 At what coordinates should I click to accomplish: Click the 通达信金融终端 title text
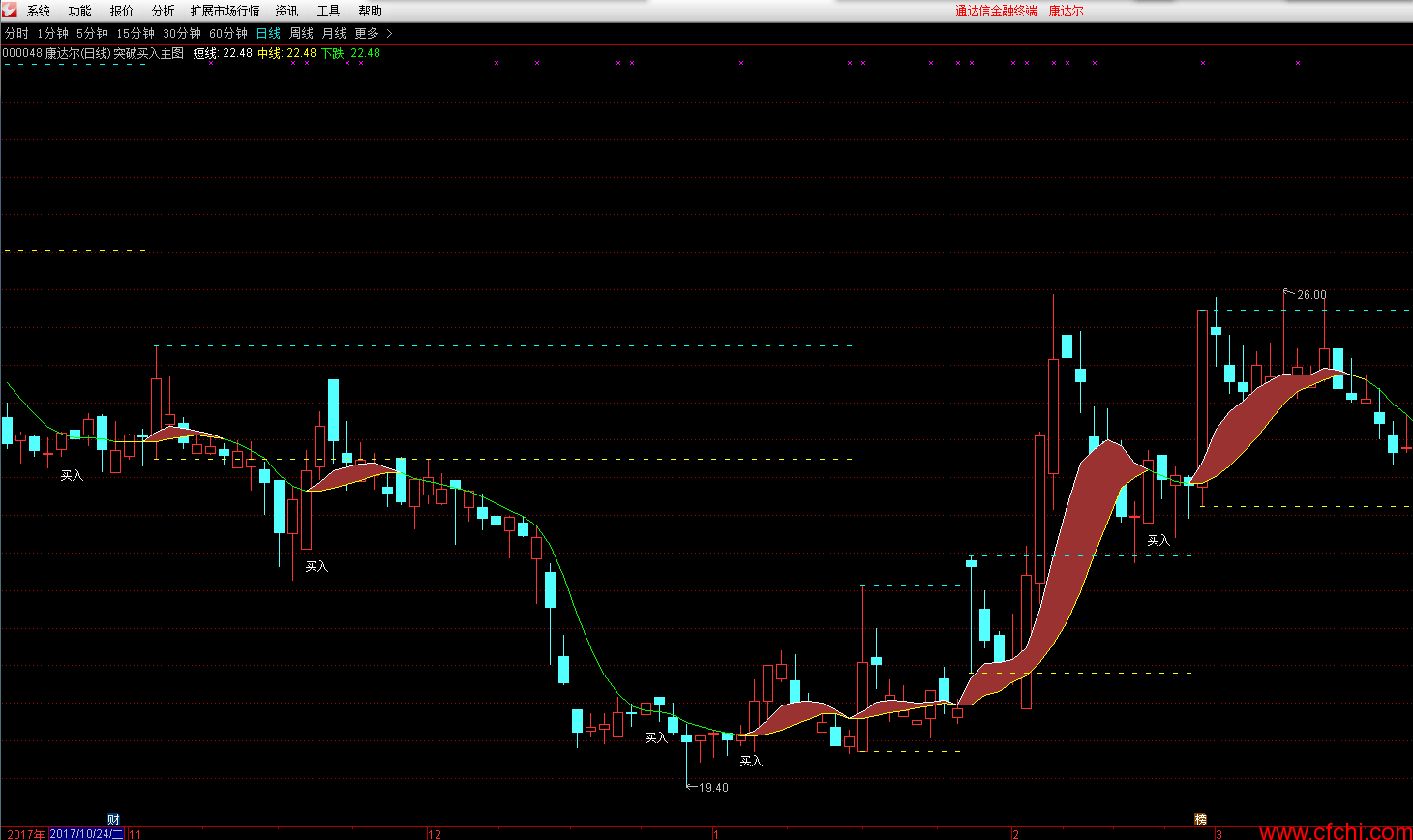pos(996,11)
